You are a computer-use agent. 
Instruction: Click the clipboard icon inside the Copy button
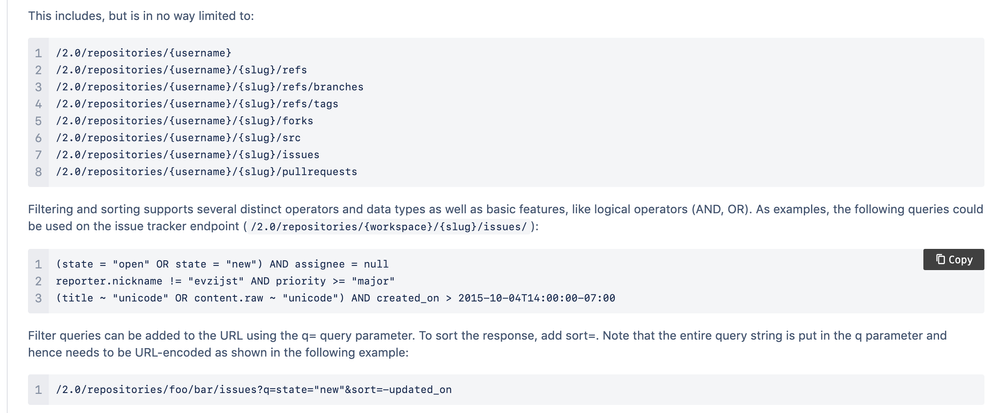tap(940, 259)
